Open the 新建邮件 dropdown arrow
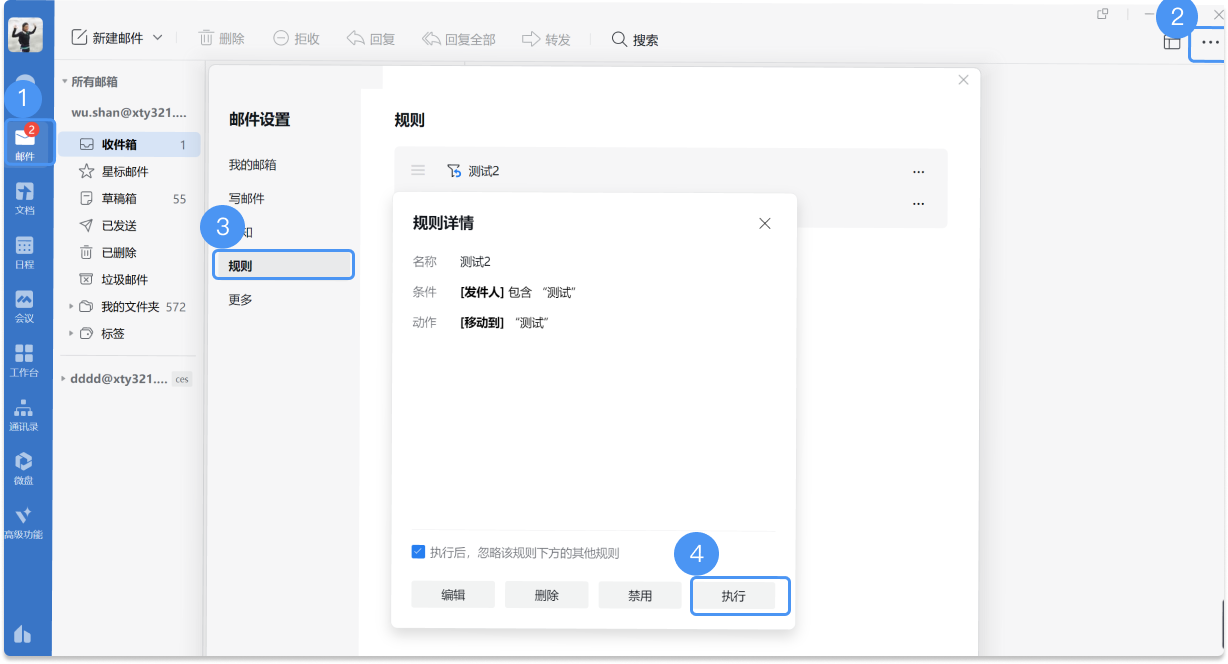This screenshot has width=1228, height=664. pos(158,38)
